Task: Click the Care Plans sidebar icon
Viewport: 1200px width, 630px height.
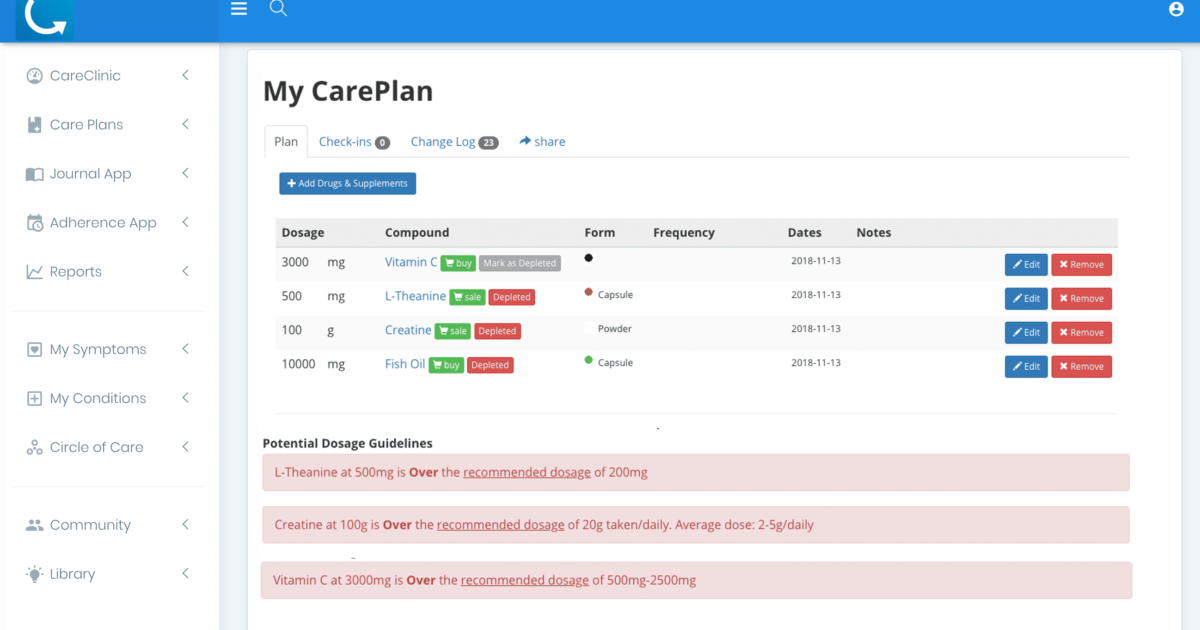Action: click(x=34, y=125)
